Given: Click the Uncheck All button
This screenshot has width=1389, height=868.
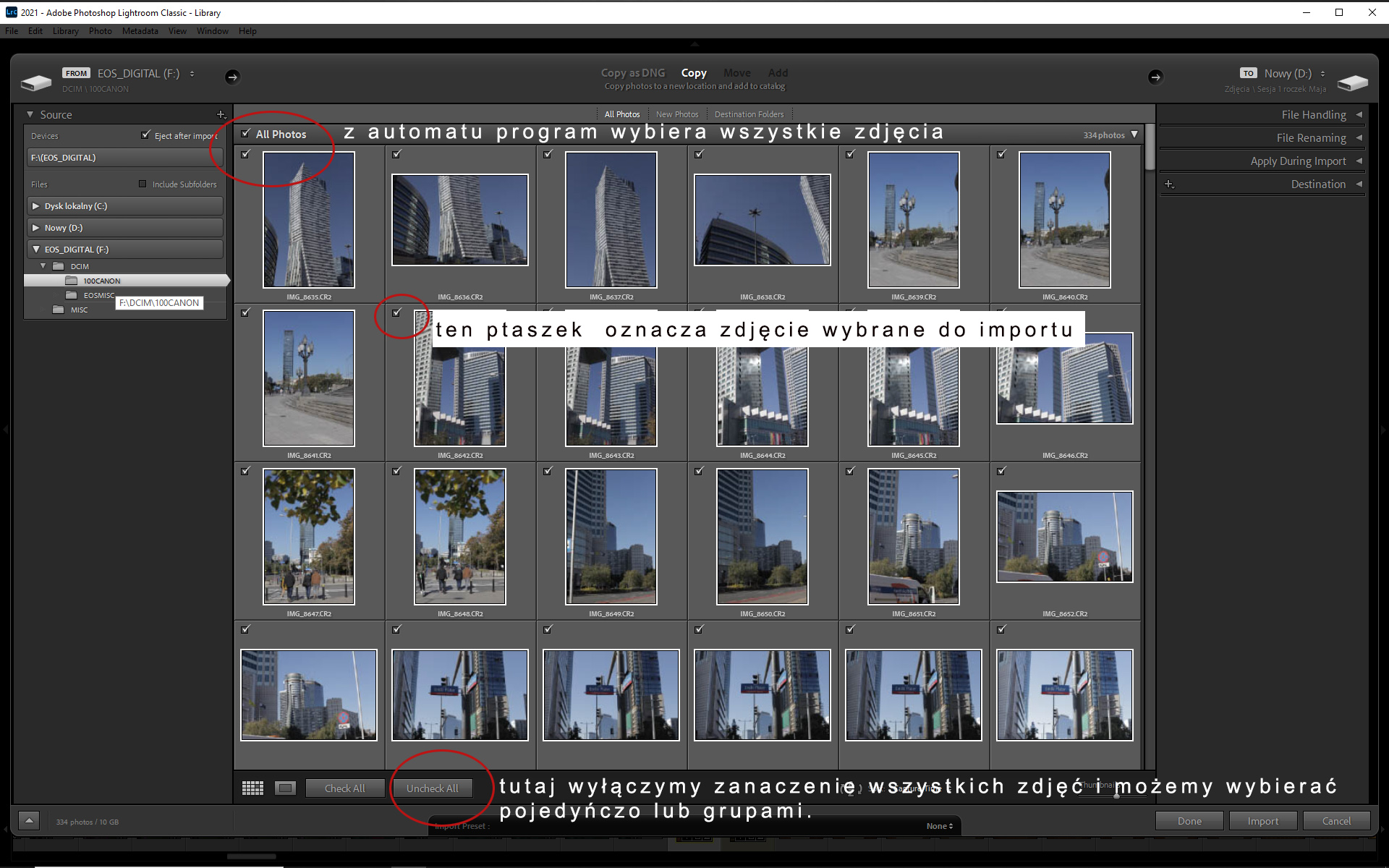Looking at the screenshot, I should tap(432, 788).
